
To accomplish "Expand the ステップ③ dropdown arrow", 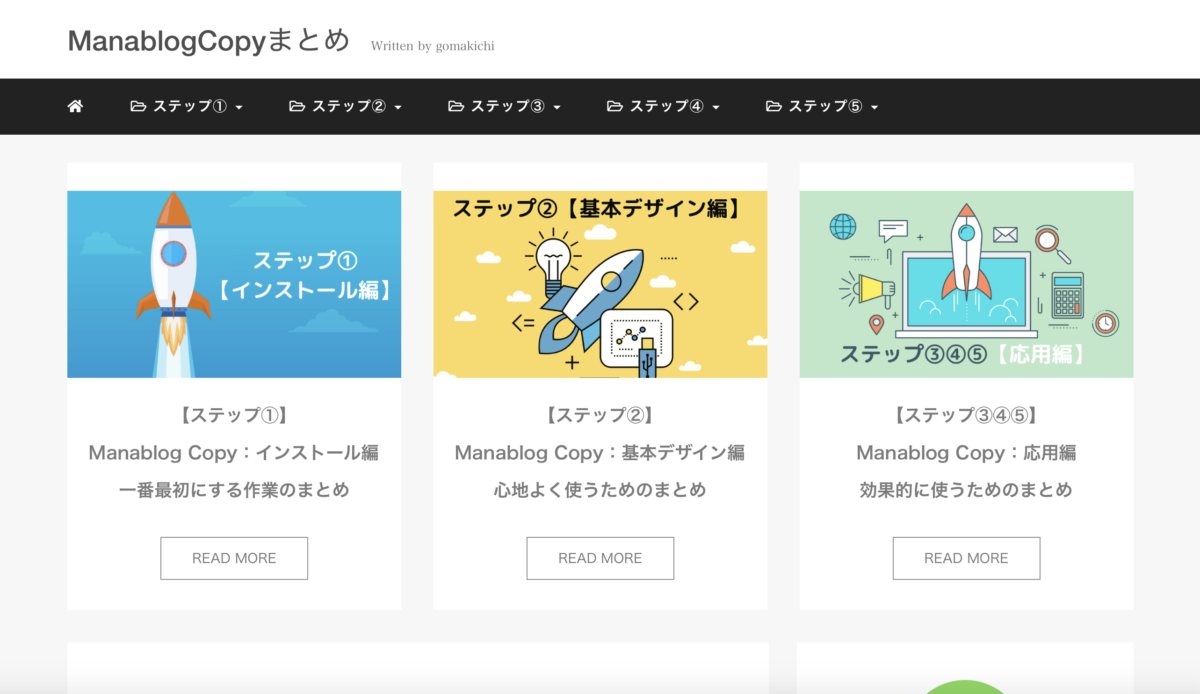I will pos(557,107).
